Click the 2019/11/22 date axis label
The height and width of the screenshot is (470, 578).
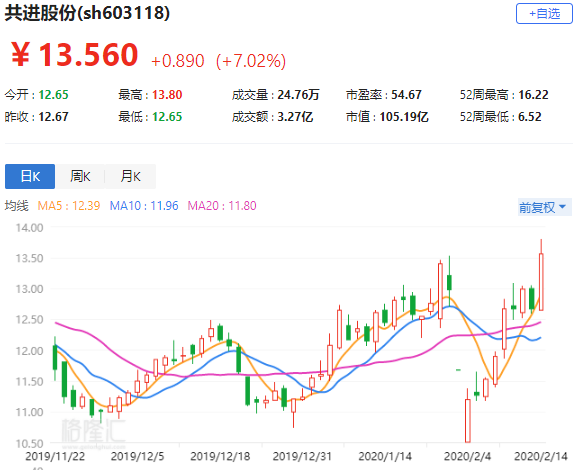pos(55,457)
